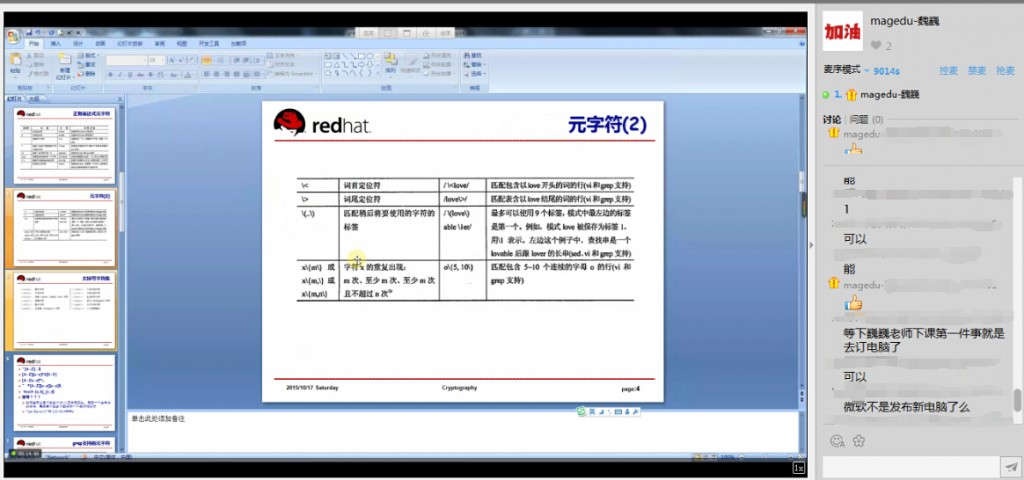Switch to the 讨论 discussion tab
This screenshot has height=480, width=1024.
pos(832,119)
